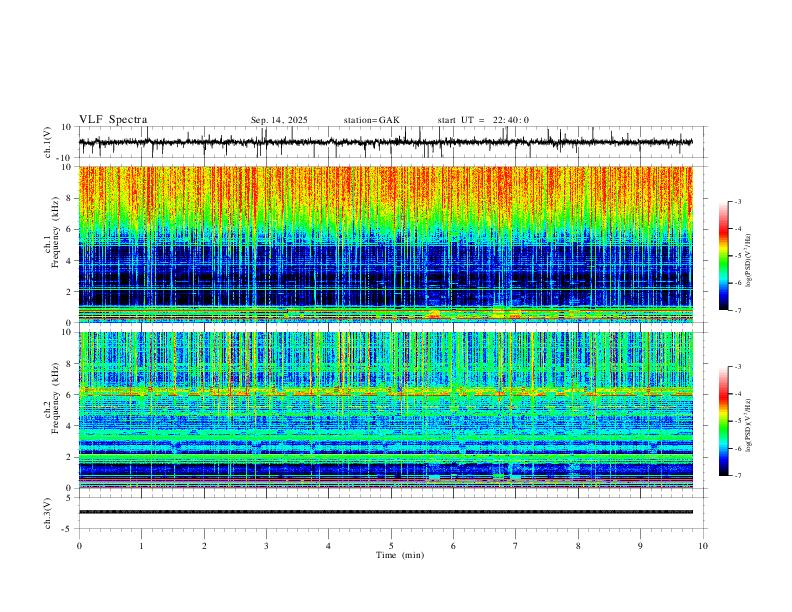Click the Time (min) axis label
Viewport: 792px width, 612px height.
click(400, 555)
